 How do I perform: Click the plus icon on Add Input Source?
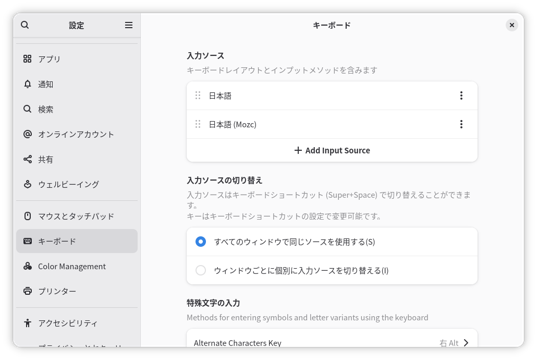pyautogui.click(x=298, y=150)
